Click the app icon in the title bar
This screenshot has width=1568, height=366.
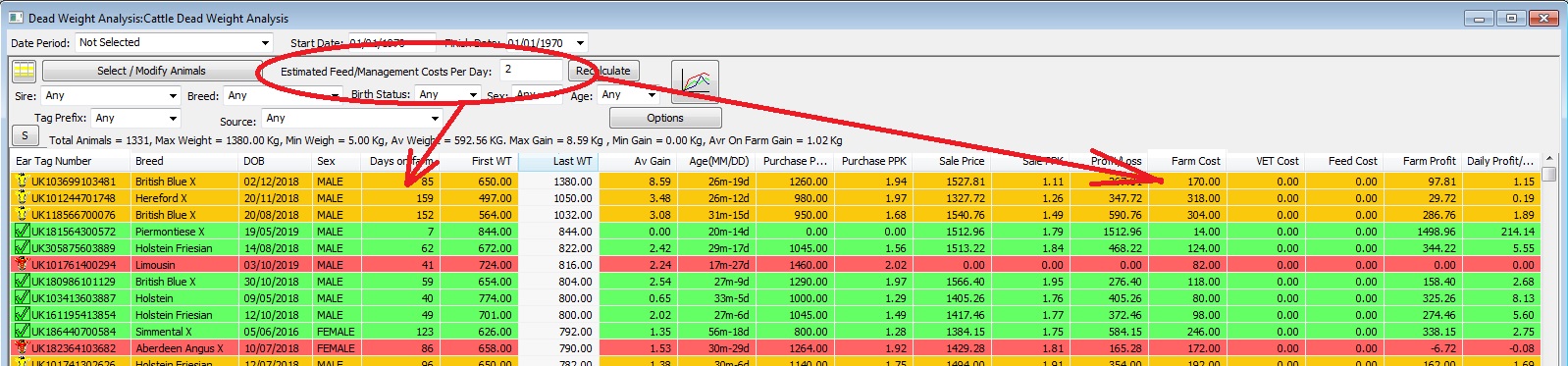16,18
